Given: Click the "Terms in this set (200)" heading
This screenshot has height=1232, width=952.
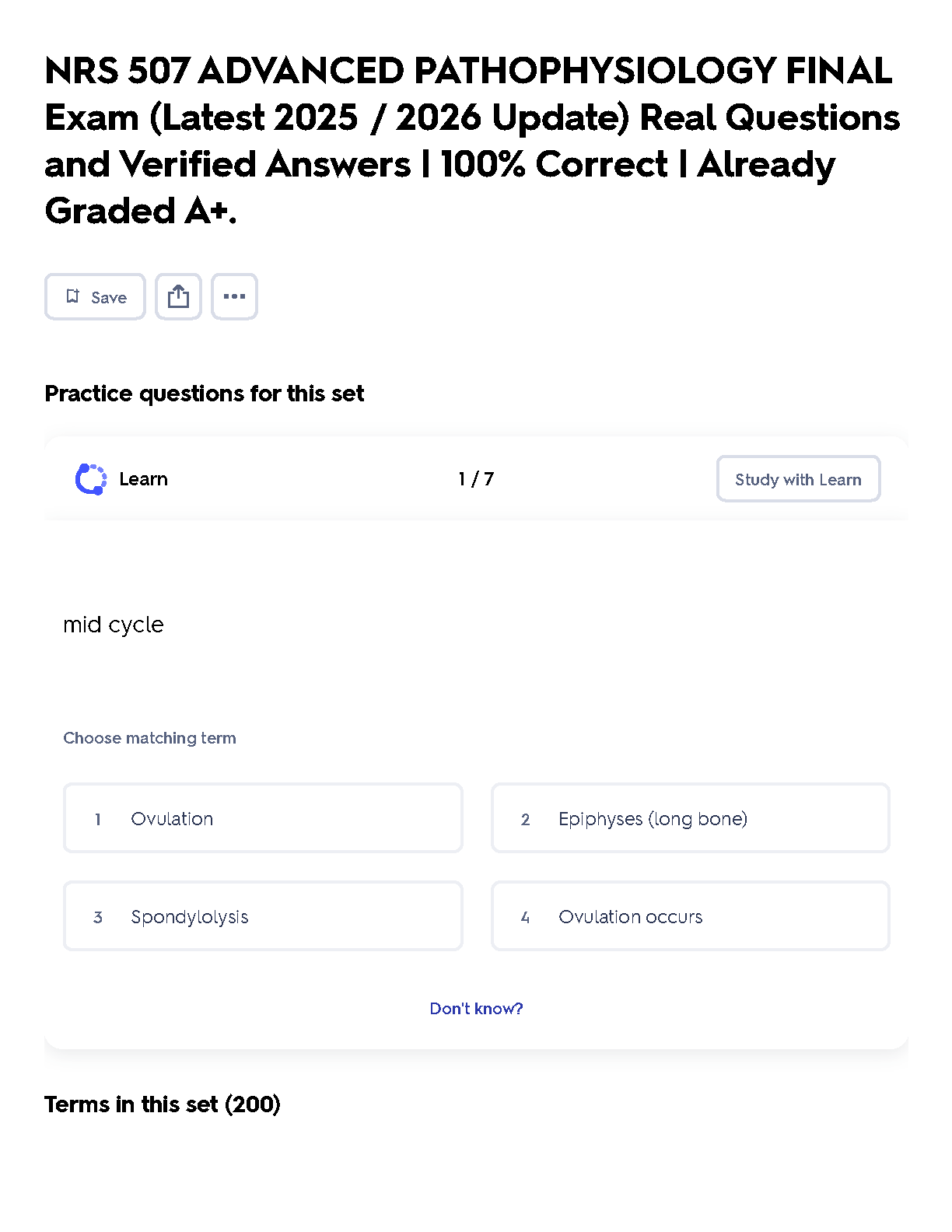Looking at the screenshot, I should point(163,1104).
